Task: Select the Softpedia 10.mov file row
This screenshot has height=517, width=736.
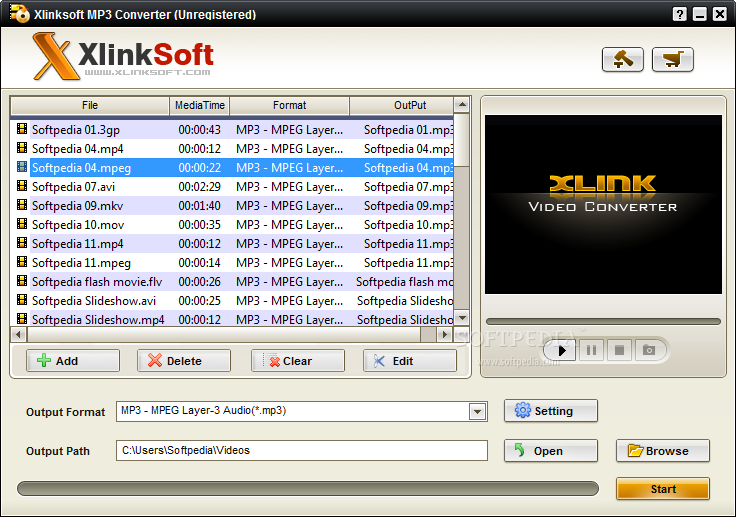Action: [232, 225]
